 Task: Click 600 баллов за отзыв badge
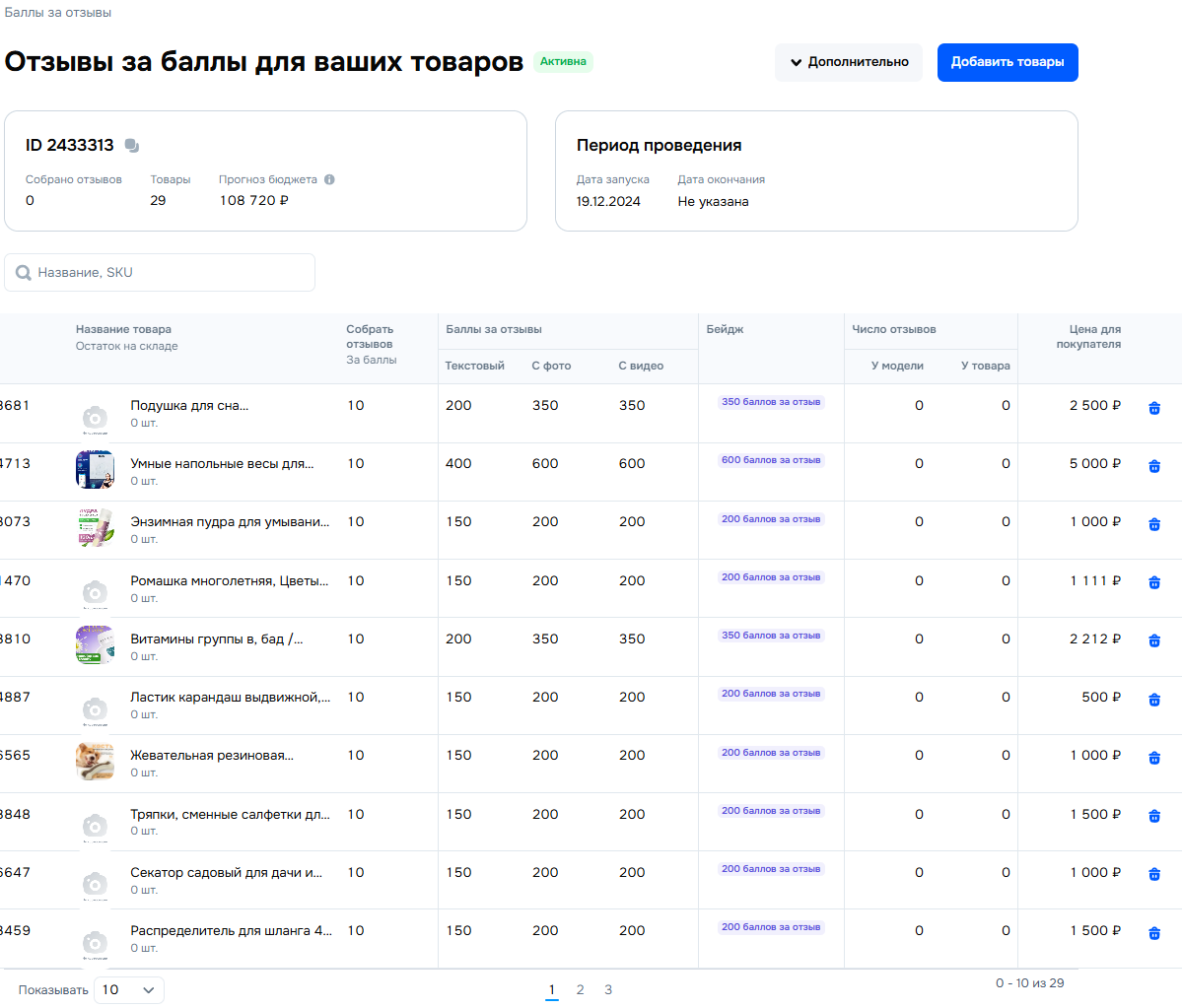[x=770, y=460]
